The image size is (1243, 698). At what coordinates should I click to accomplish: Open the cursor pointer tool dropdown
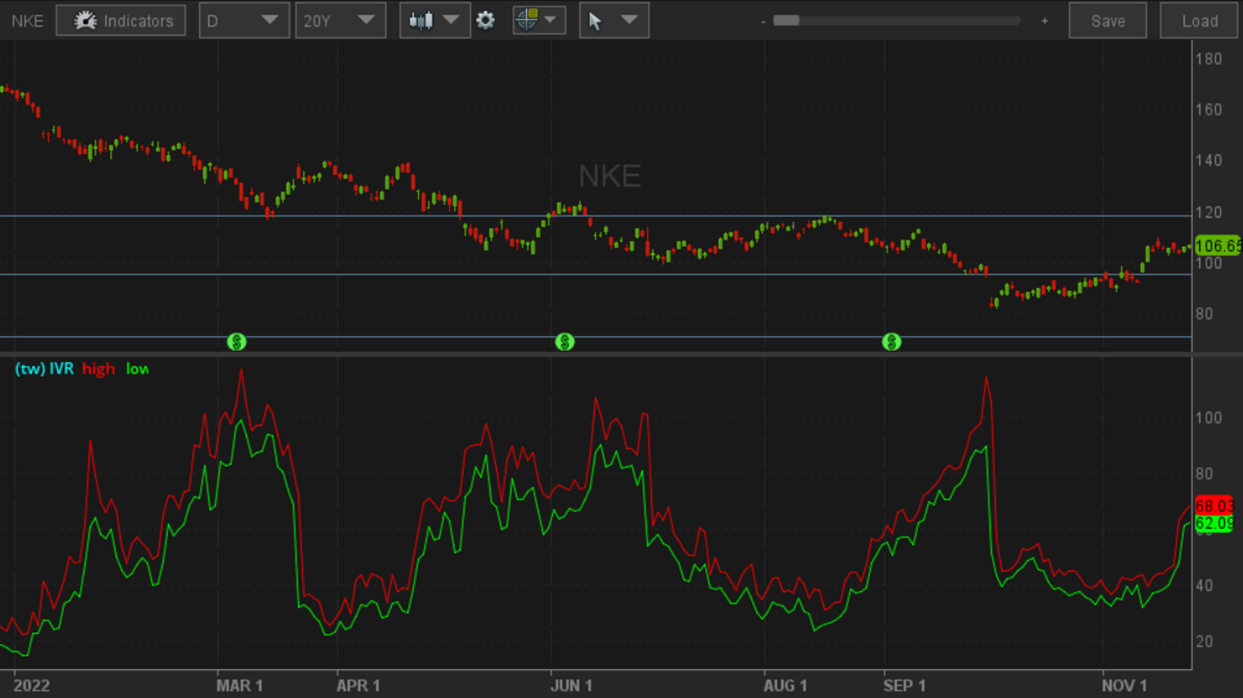pos(614,21)
